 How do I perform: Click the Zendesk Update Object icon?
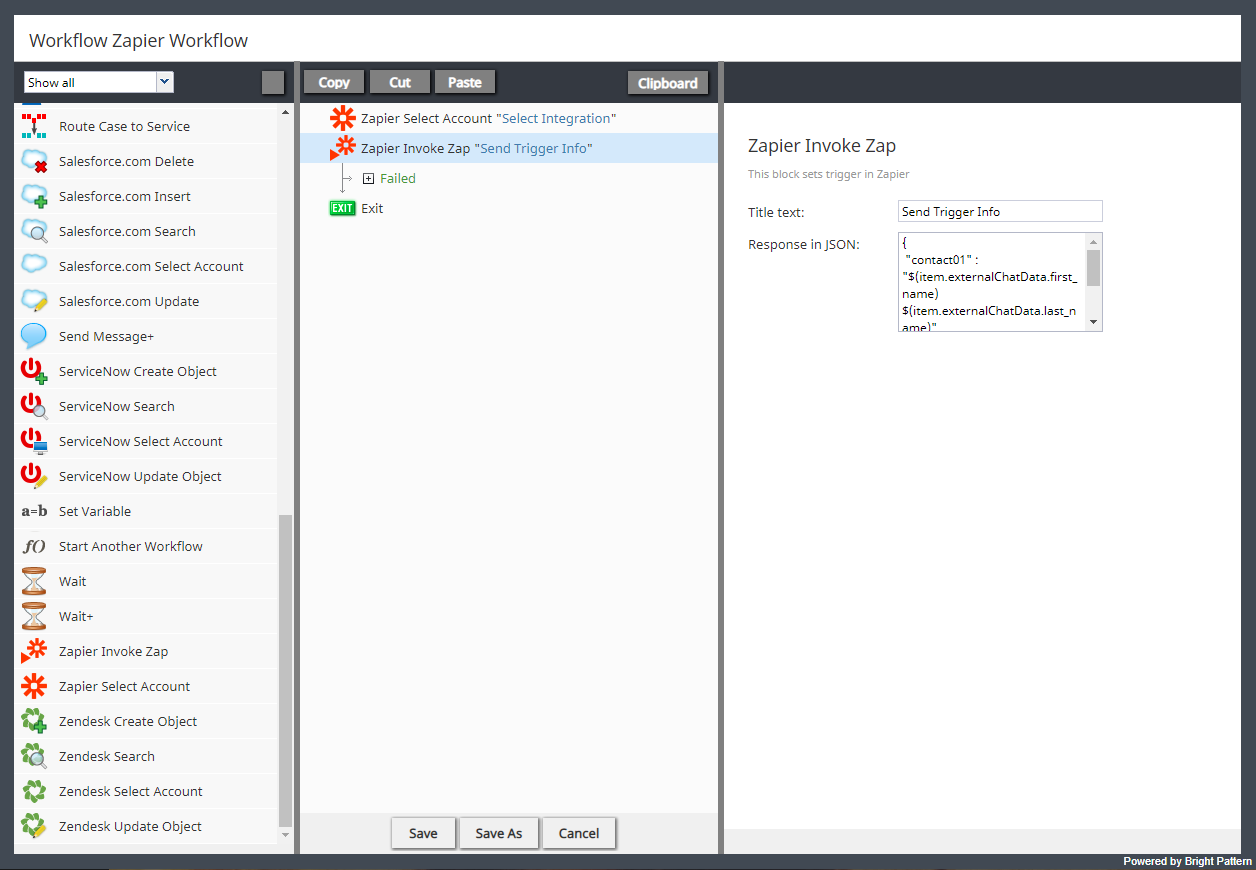point(34,826)
